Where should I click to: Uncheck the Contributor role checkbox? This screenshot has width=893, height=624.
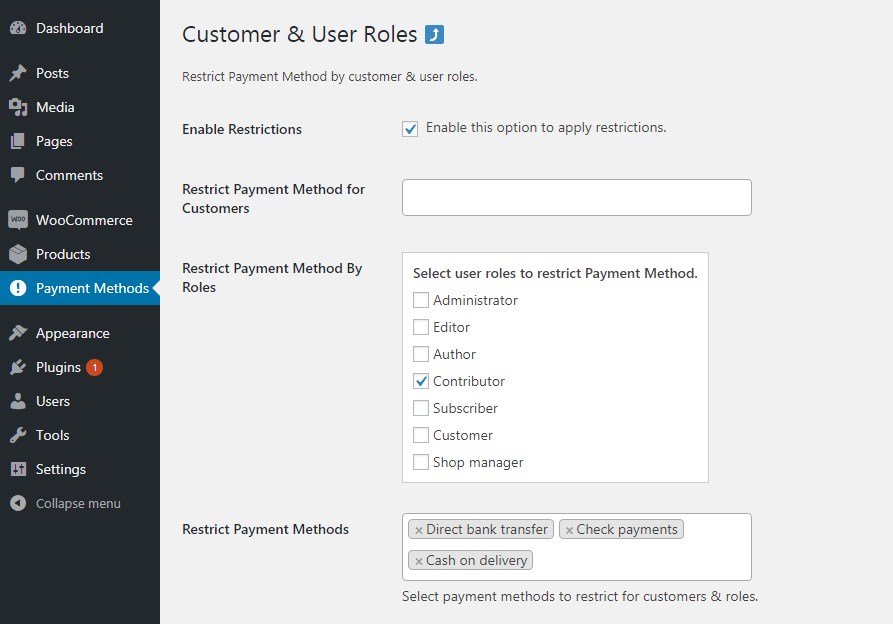(x=421, y=381)
